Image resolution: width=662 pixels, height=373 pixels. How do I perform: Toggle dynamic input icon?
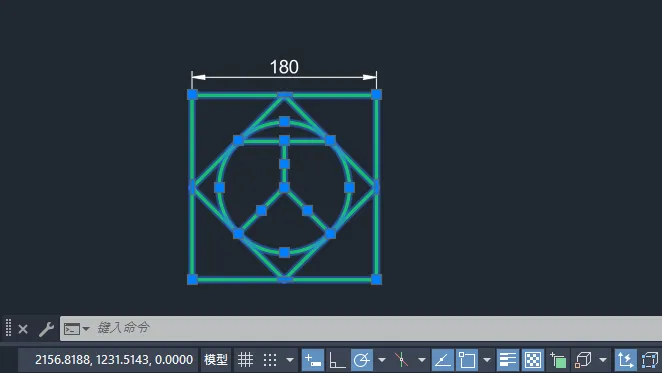pos(313,360)
